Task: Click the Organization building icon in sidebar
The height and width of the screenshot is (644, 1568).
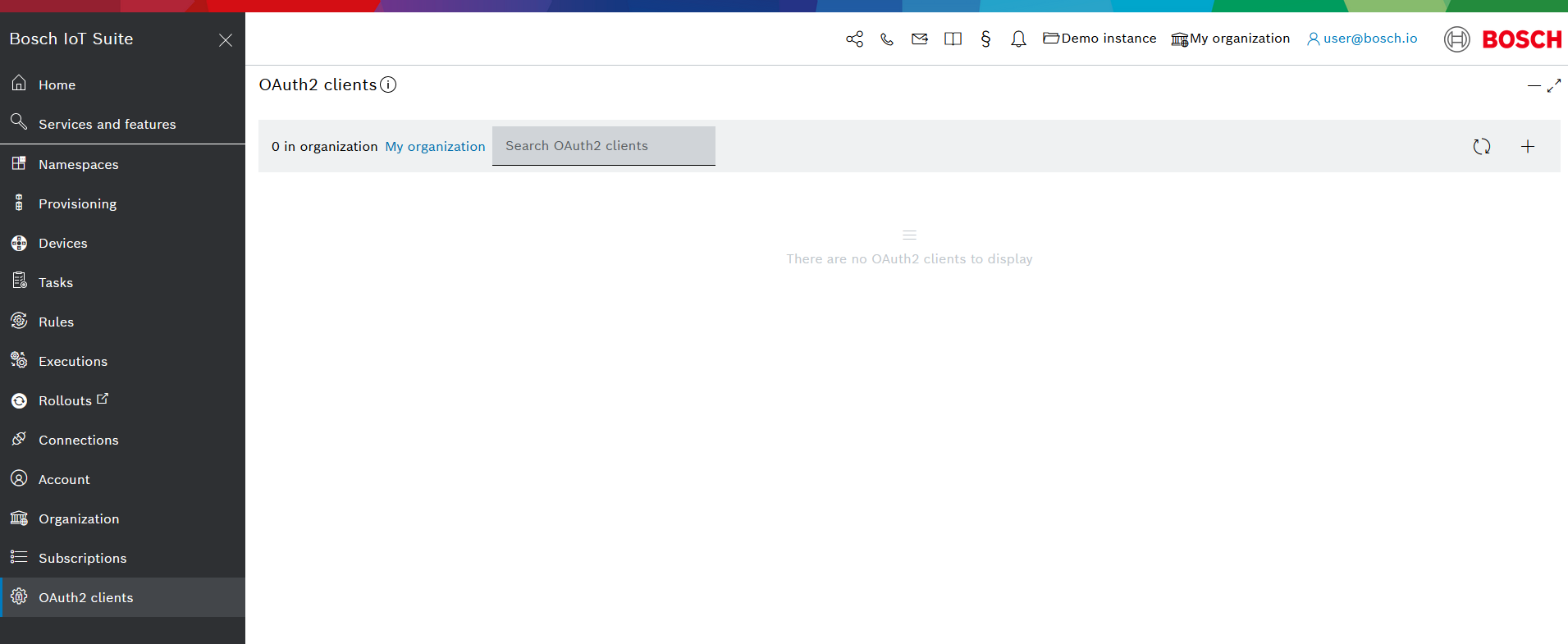Action: pyautogui.click(x=19, y=518)
